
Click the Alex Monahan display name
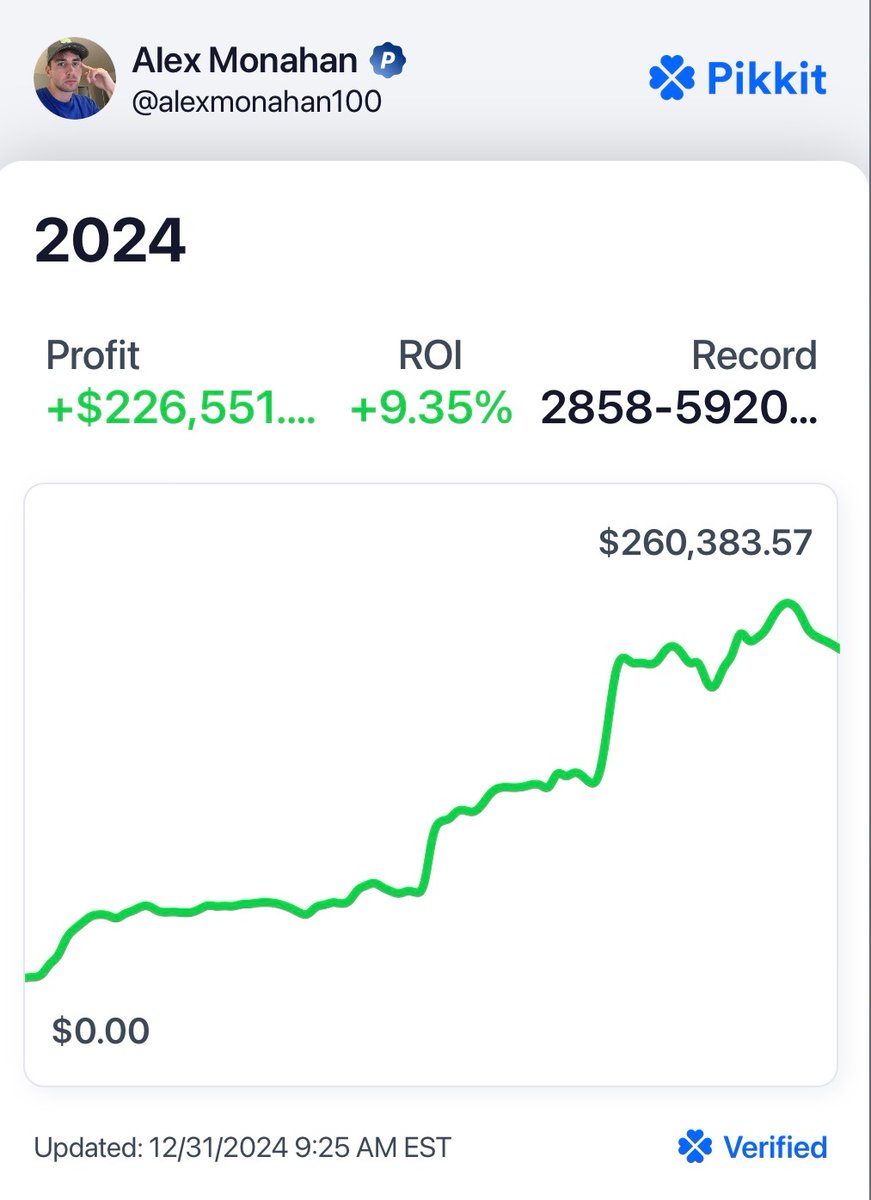pos(245,61)
